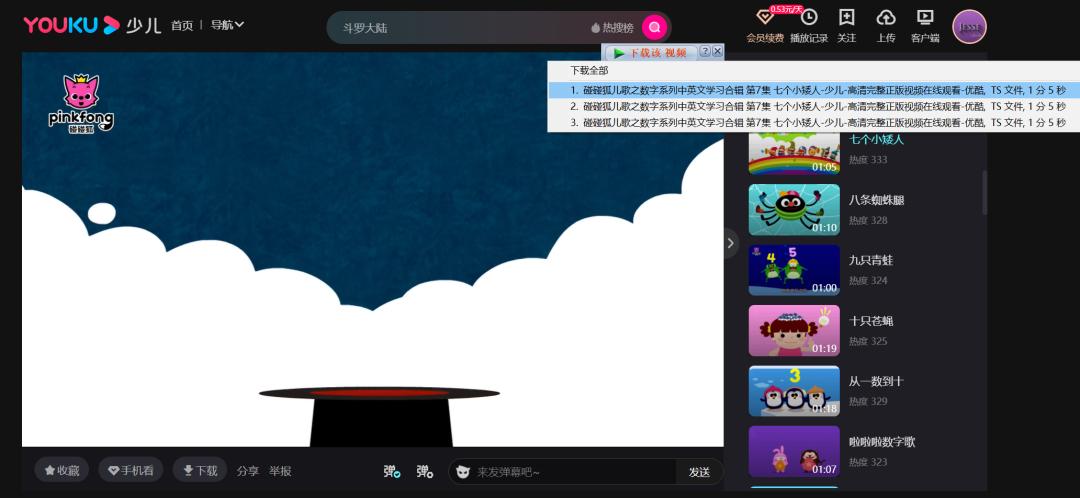This screenshot has width=1080, height=498.
Task: Click the 上传 cloud upload icon
Action: pos(886,17)
